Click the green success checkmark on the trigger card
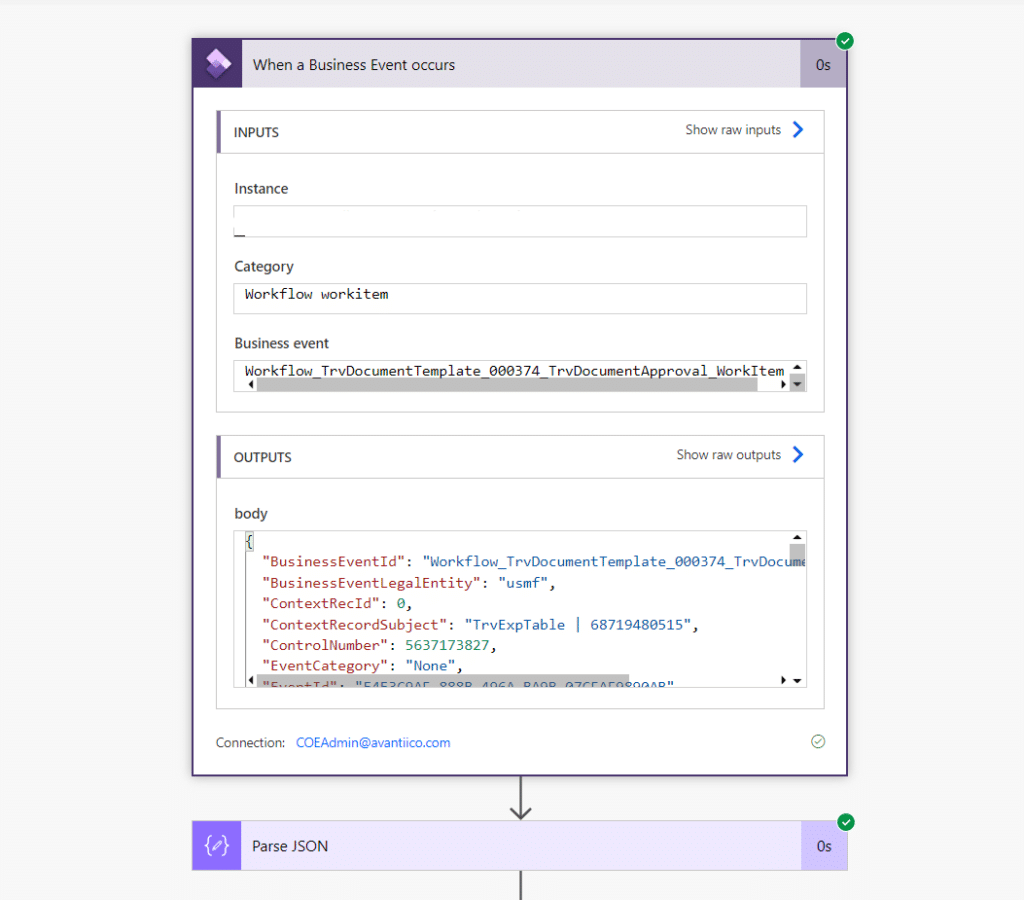The width and height of the screenshot is (1024, 900). 844,41
